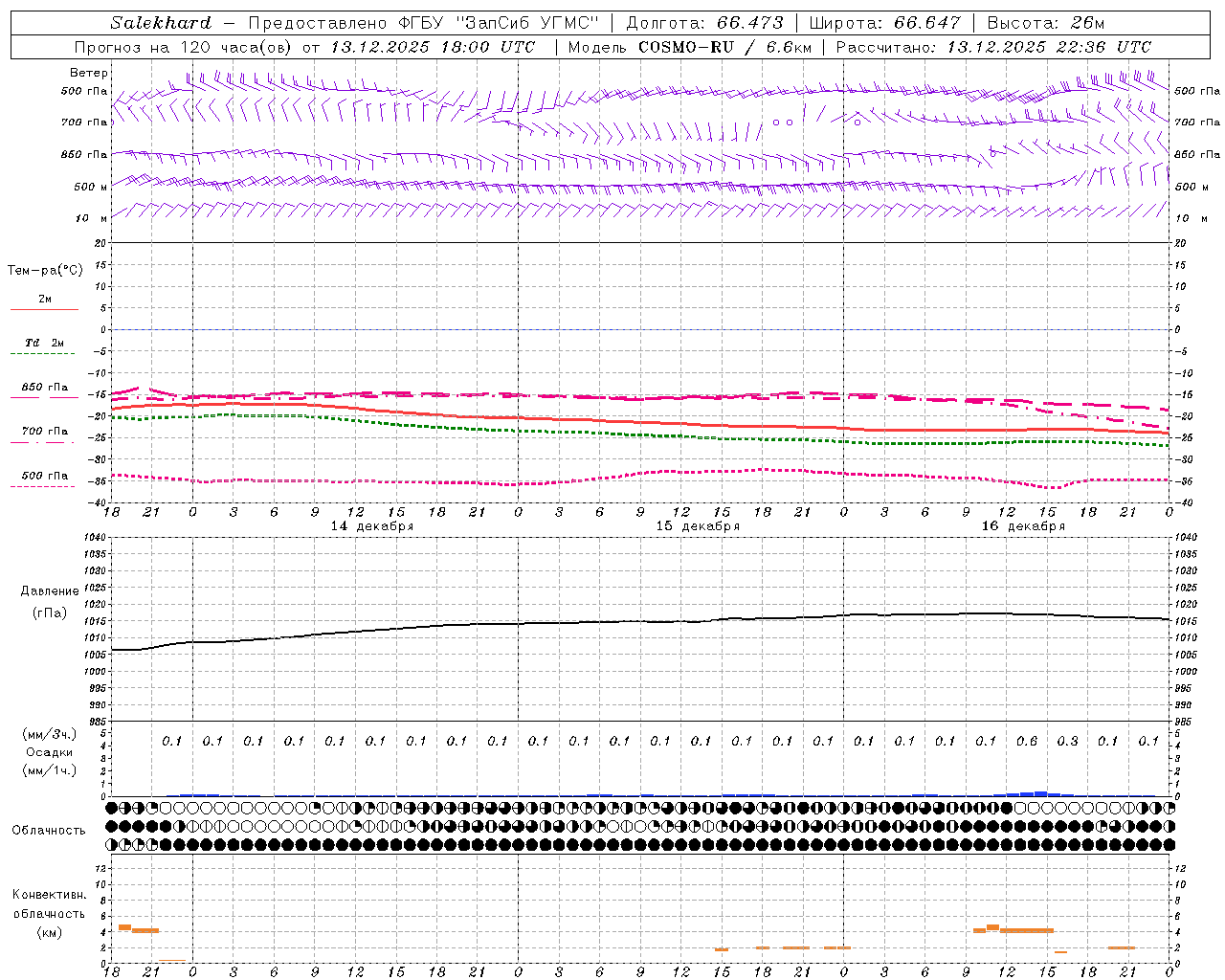The height and width of the screenshot is (980, 1225).
Task: Click the '15 декабря' date label
Action: (x=698, y=526)
